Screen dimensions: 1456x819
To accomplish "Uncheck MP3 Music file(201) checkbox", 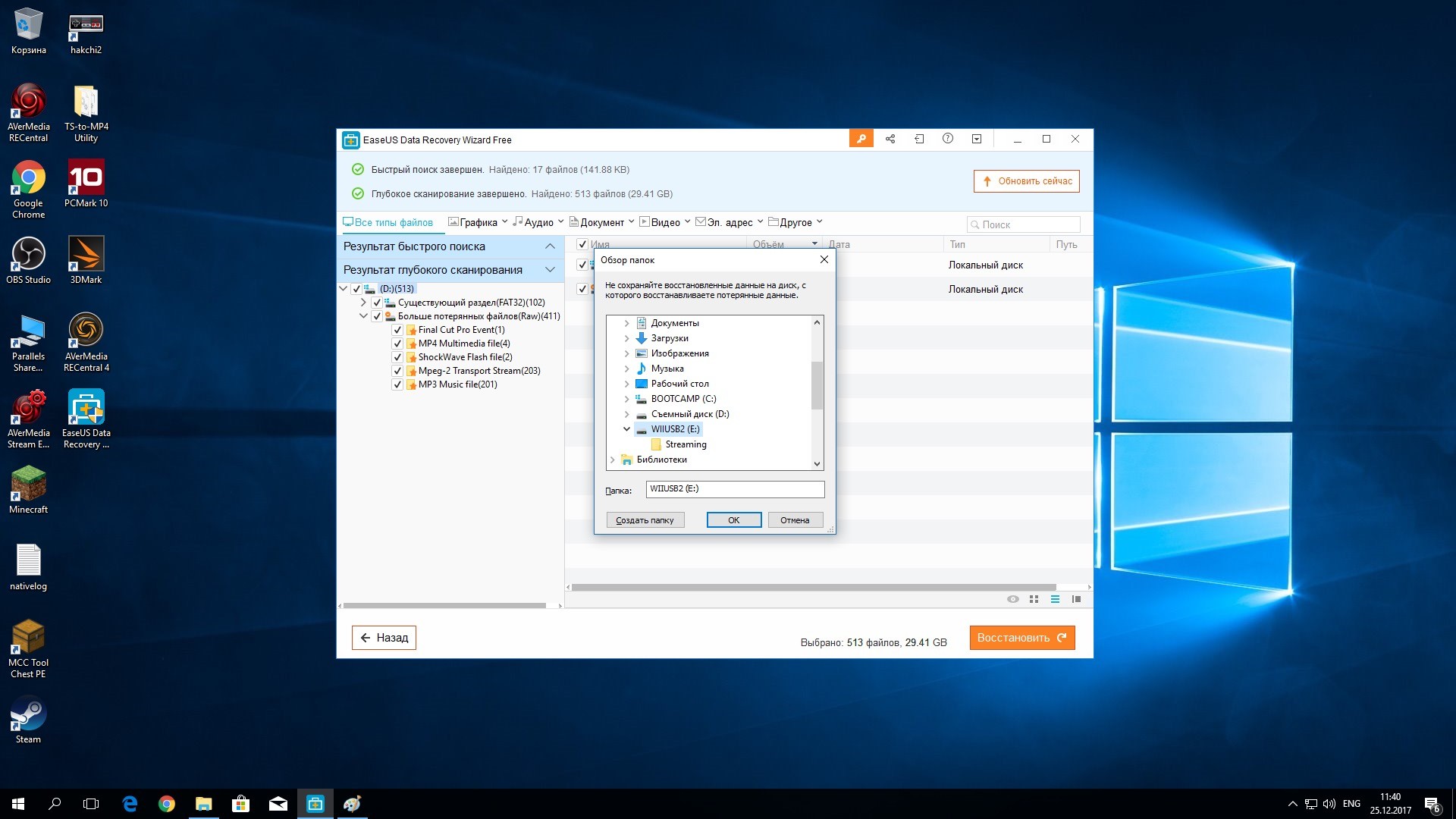I will (397, 384).
